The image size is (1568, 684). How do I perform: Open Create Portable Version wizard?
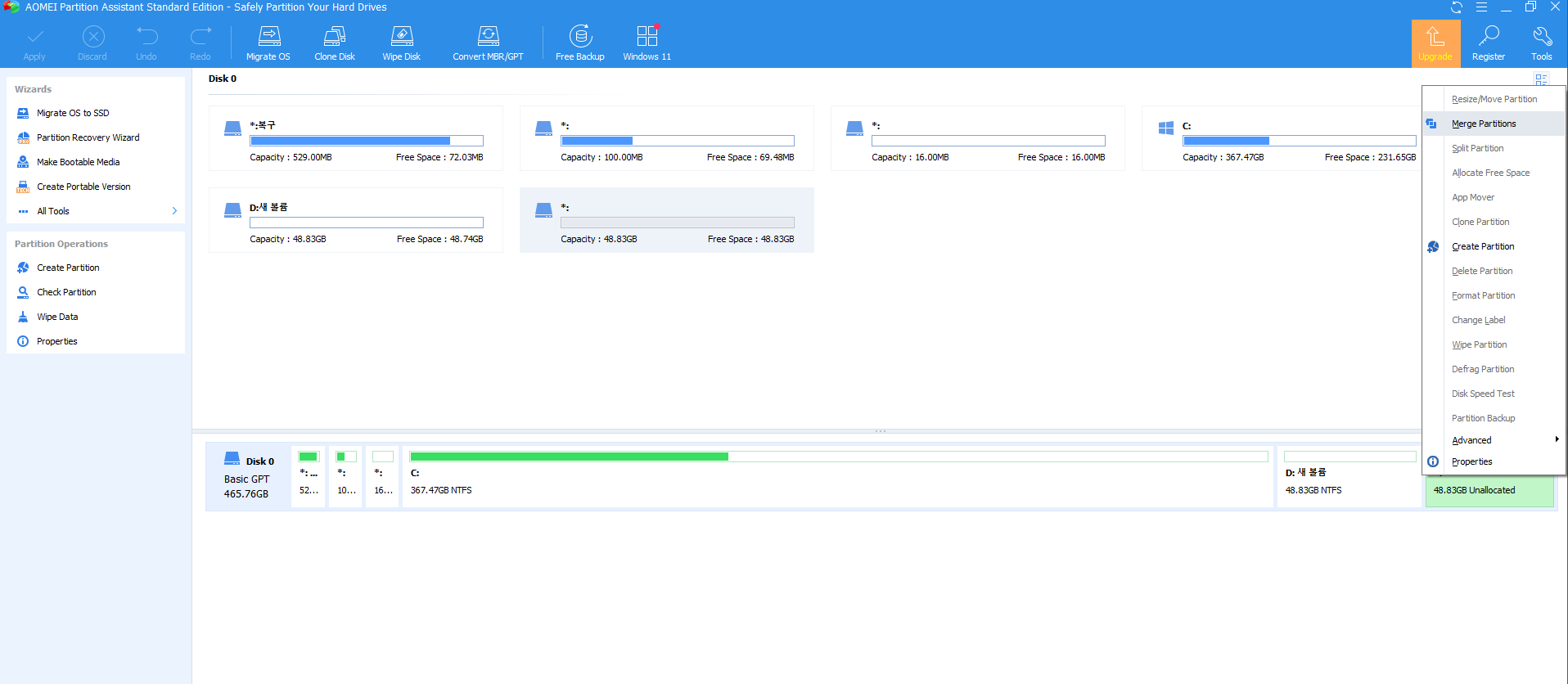83,187
